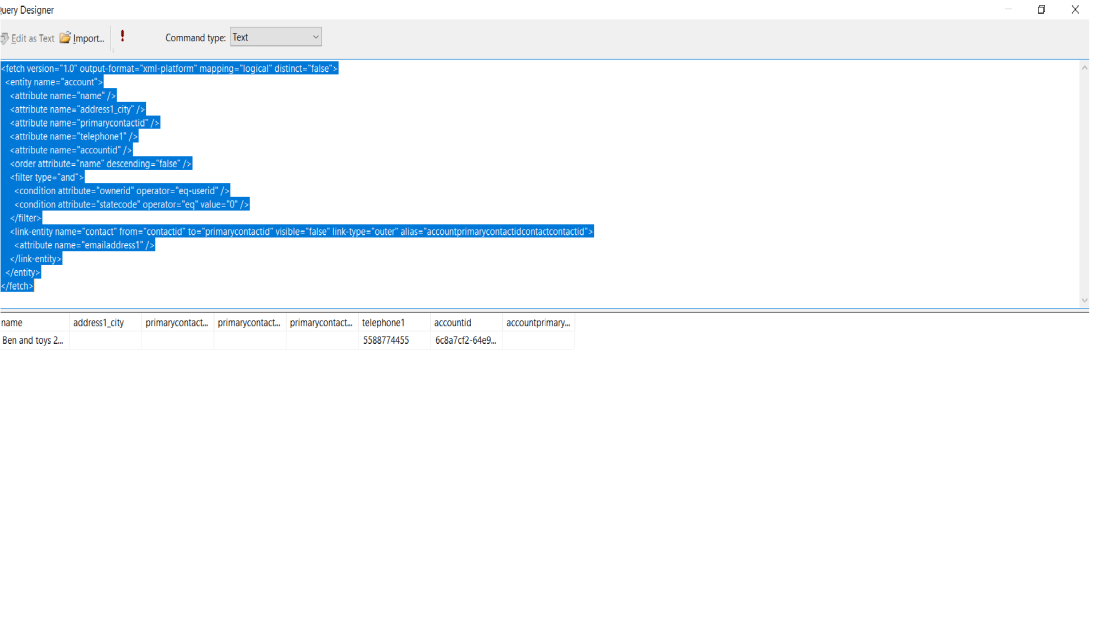Image resolution: width=1100 pixels, height=618 pixels.
Task: Click the Query Designer title bar
Action: coord(25,9)
